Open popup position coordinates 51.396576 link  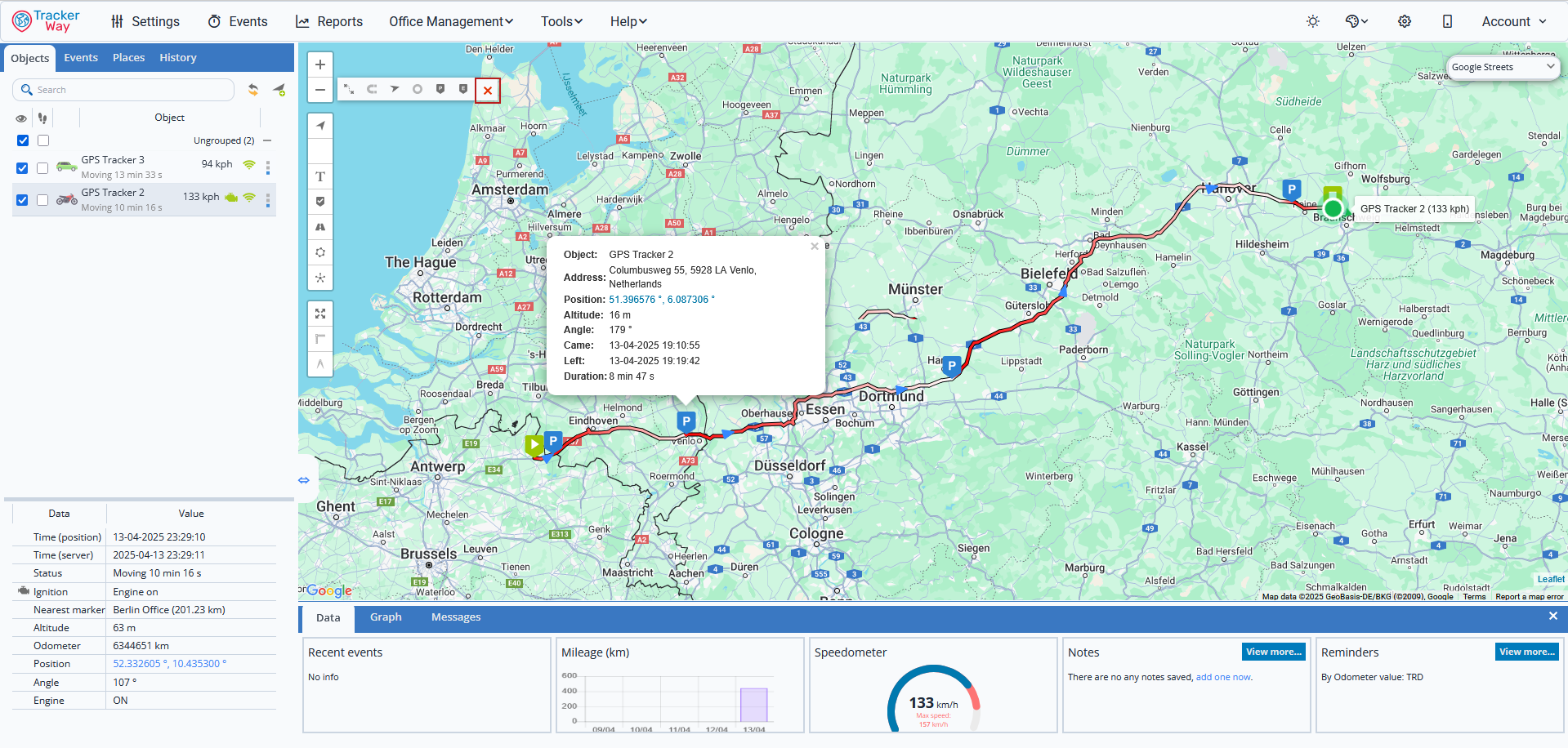[x=662, y=300]
